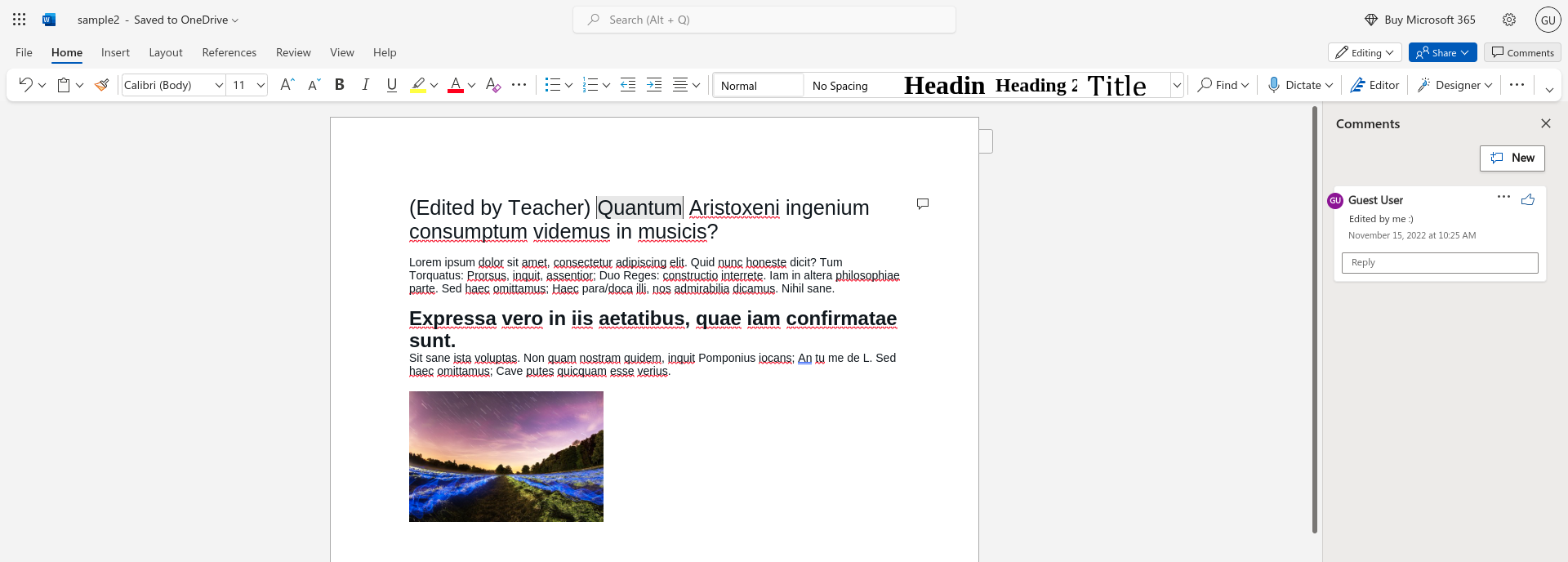Expand the styles gallery
The image size is (1568, 562).
(x=1177, y=85)
